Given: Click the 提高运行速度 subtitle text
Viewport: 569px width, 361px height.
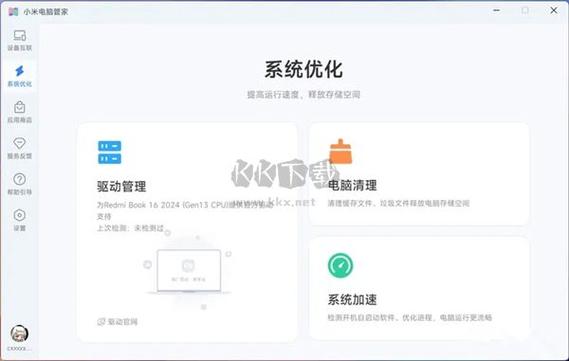Looking at the screenshot, I should tap(304, 95).
